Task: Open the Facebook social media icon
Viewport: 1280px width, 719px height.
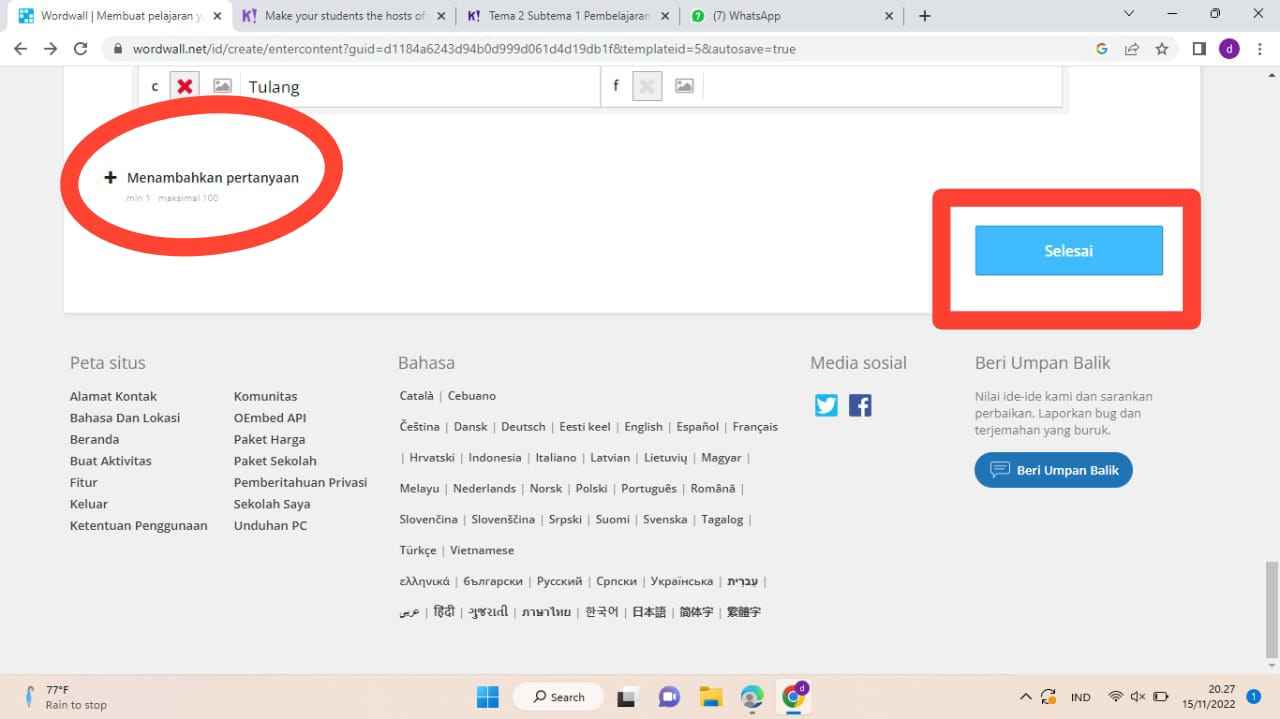Action: 860,405
